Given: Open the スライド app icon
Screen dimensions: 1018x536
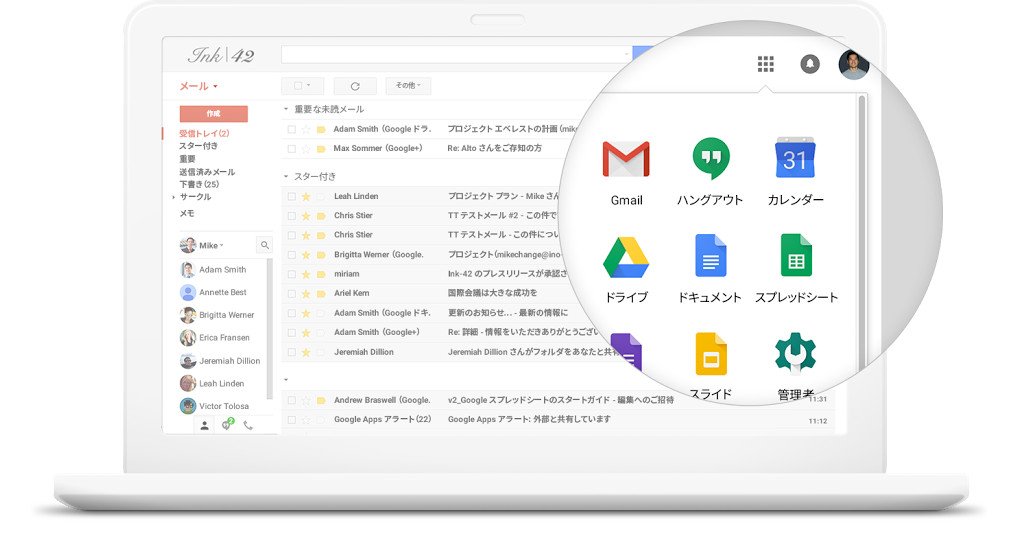Looking at the screenshot, I should [710, 354].
